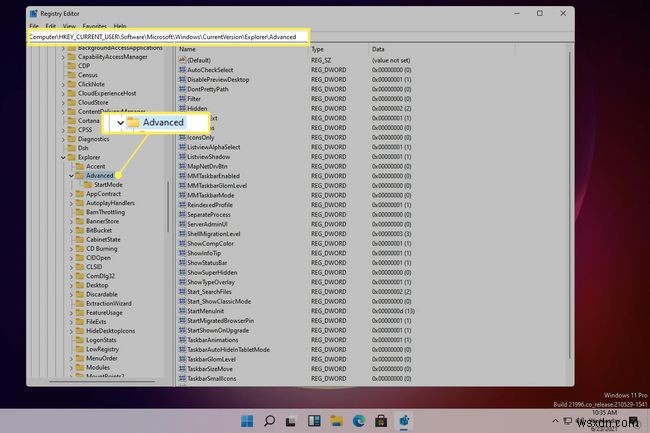Select the ShowSuperHidden value
Viewport: 650px width, 433px height.
click(212, 272)
